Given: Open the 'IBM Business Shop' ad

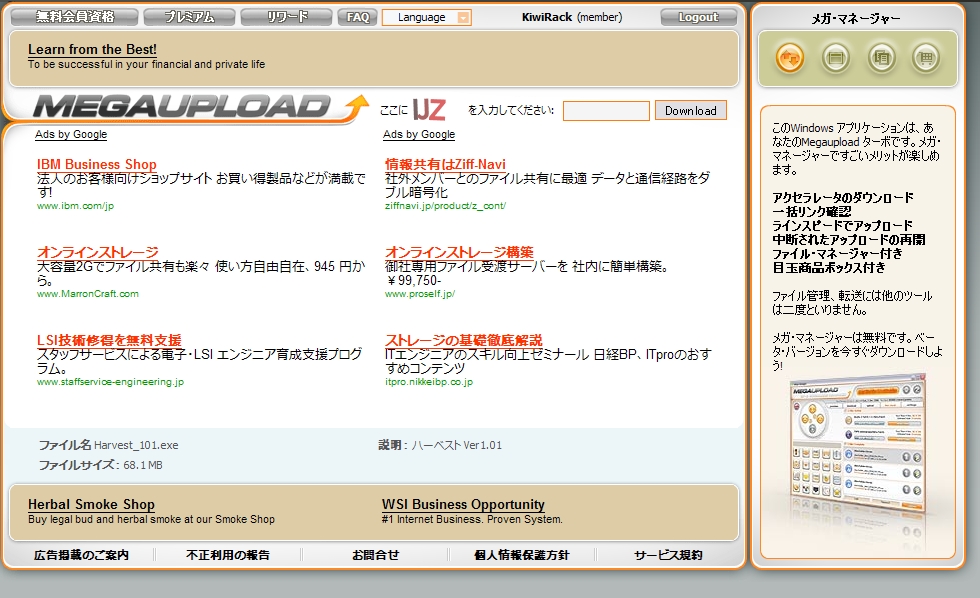Looking at the screenshot, I should point(96,164).
